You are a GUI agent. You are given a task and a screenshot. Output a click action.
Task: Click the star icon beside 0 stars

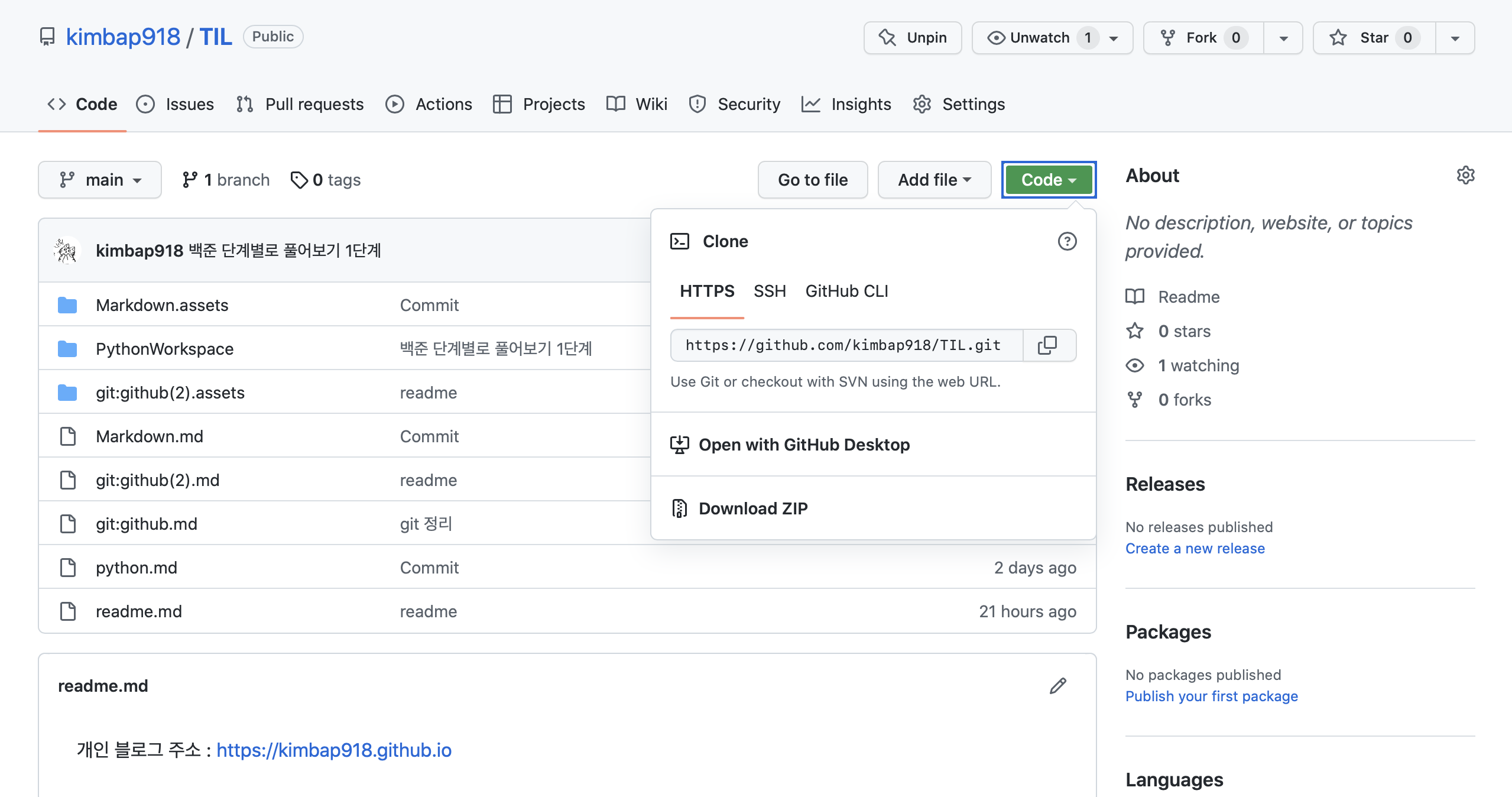click(x=1135, y=331)
